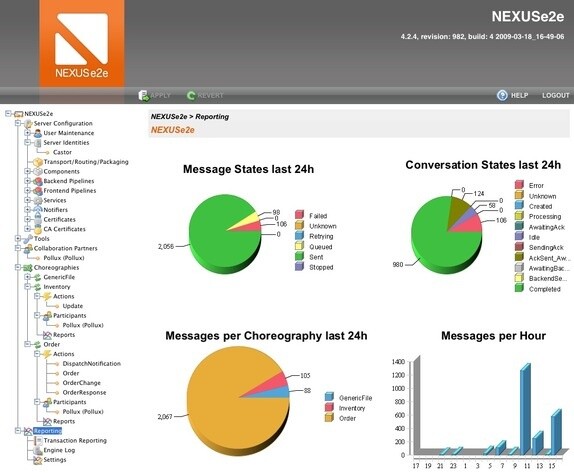The width and height of the screenshot is (574, 473).
Task: Expand the User Maintenance node
Action: click(27, 133)
